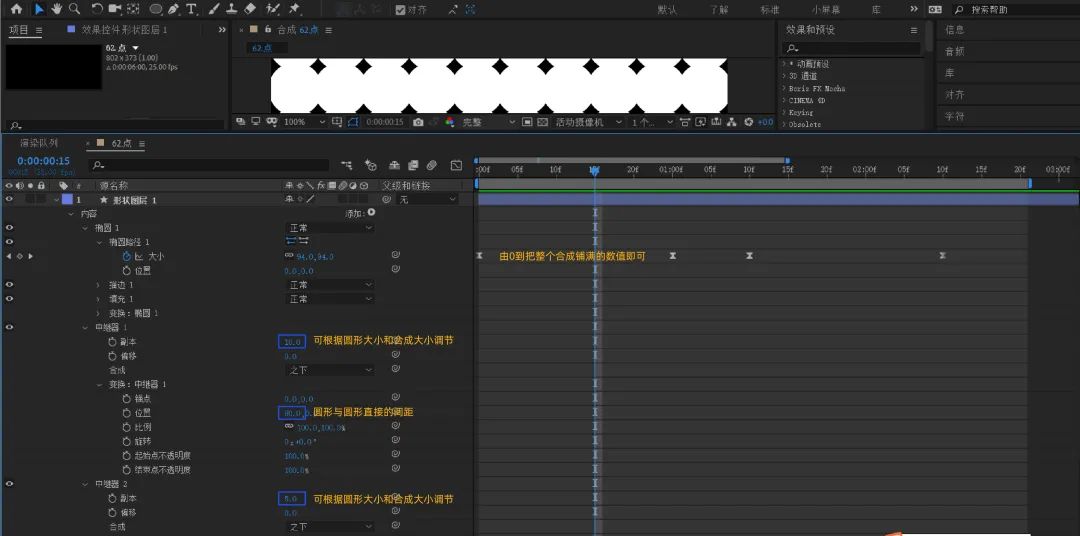Go to previous keyframe of 大小
This screenshot has height=536, width=1080.
coord(9,256)
